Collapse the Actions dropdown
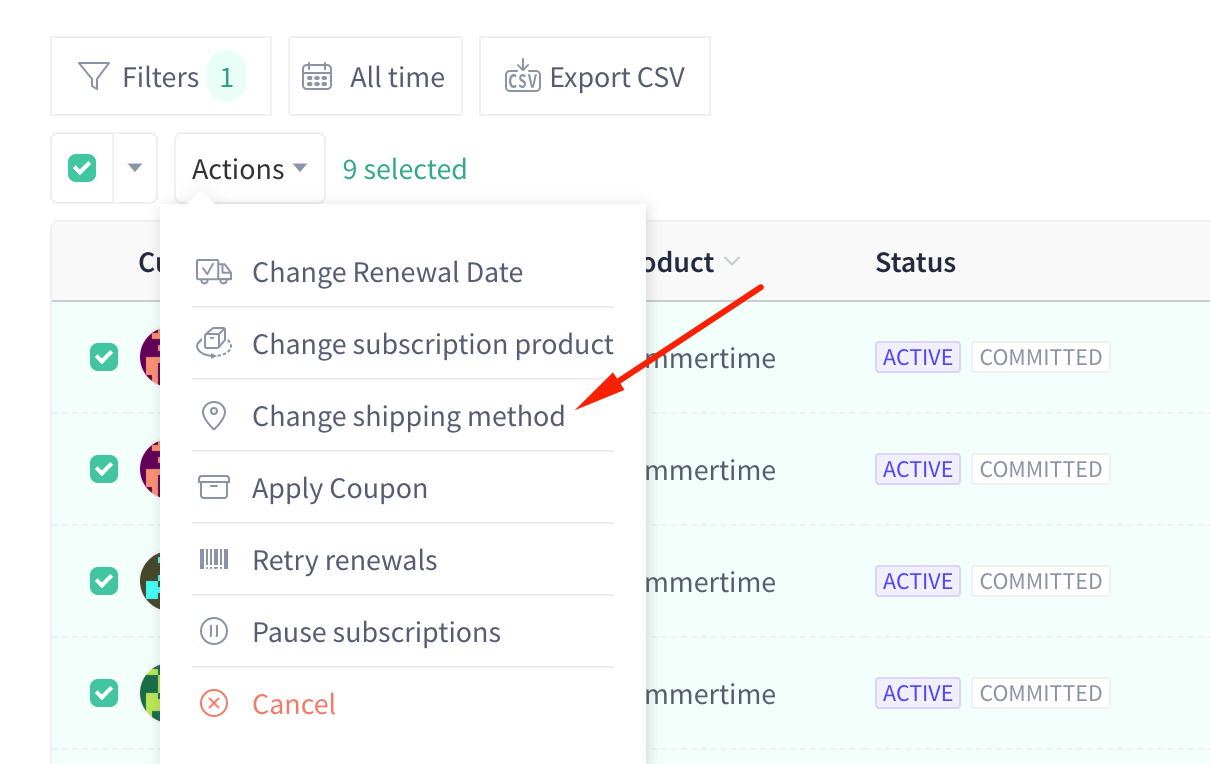Image resolution: width=1210 pixels, height=764 pixels. pos(250,169)
